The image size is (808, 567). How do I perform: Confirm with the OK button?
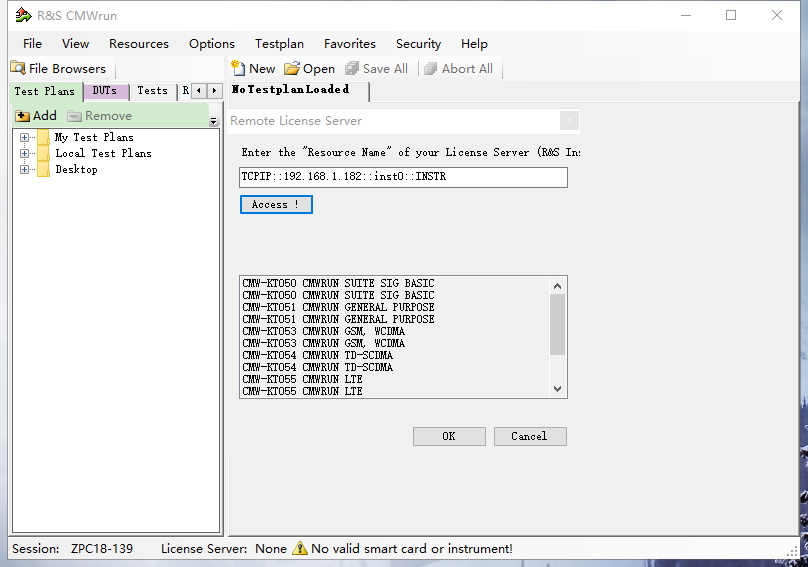click(449, 436)
